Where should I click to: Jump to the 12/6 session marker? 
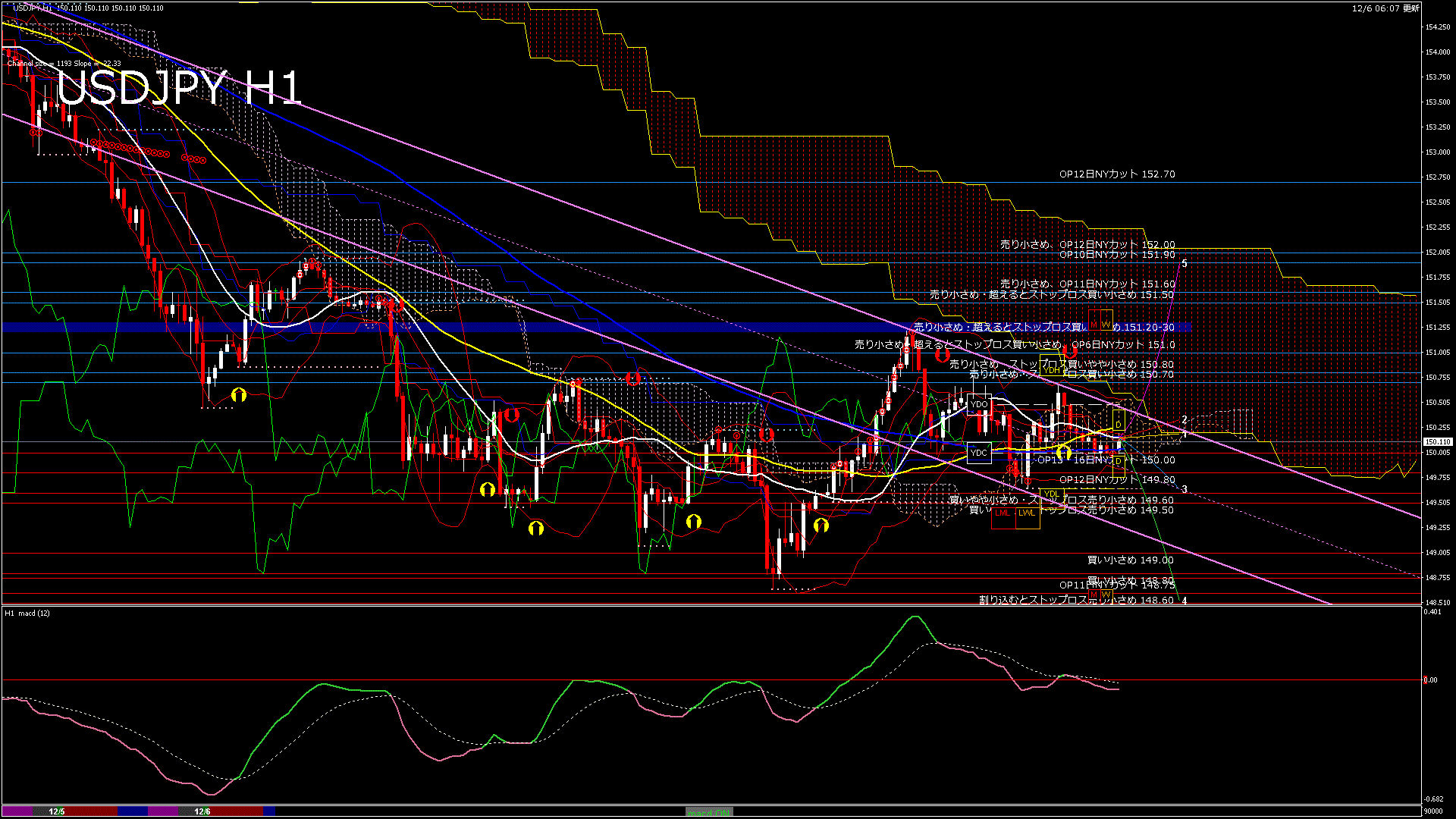(202, 811)
